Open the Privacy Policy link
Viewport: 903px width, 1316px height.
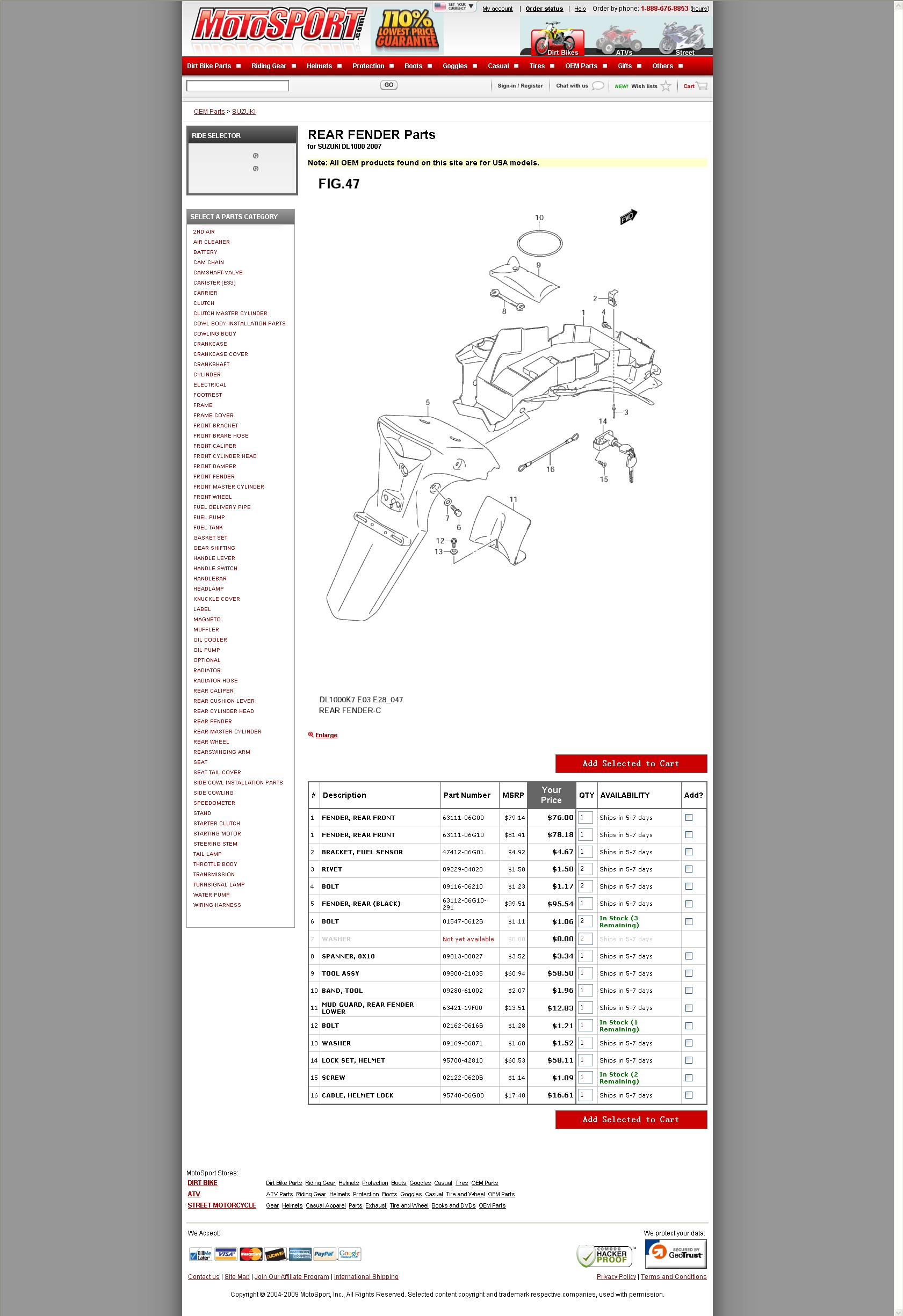coord(616,1277)
